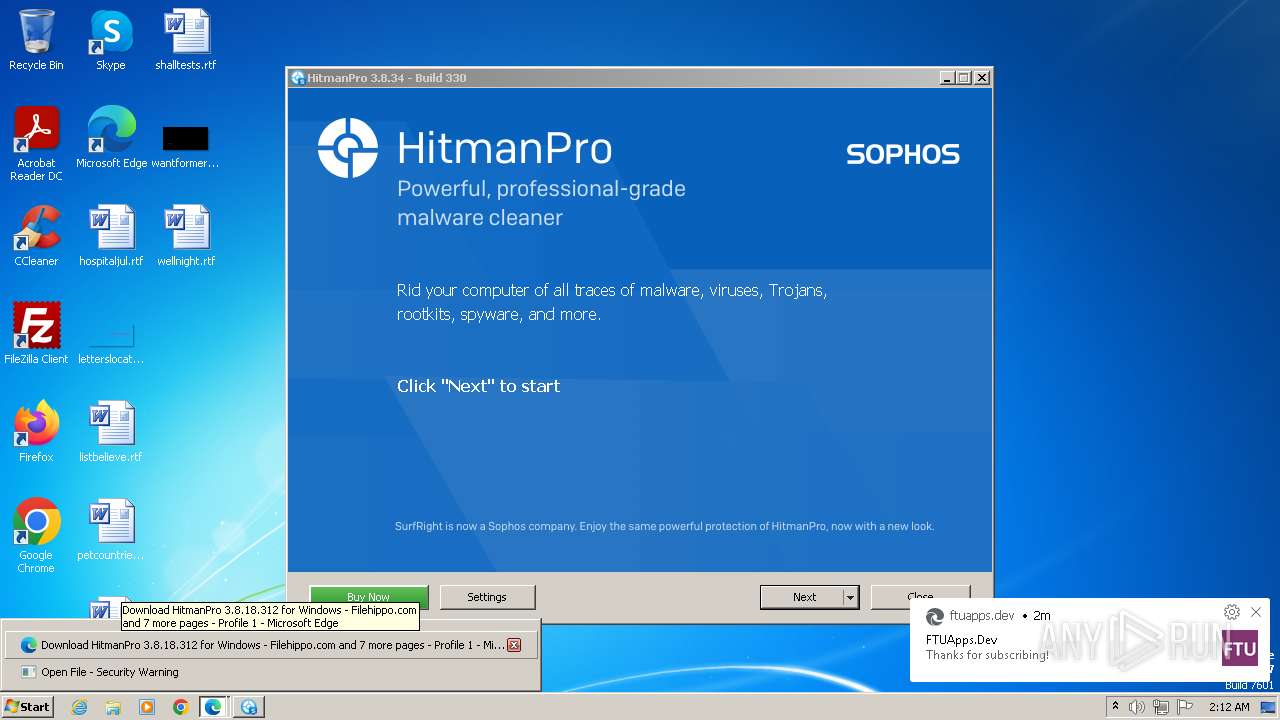The image size is (1280, 720).
Task: Open the Skype desktop shortcut
Action: pos(111,40)
